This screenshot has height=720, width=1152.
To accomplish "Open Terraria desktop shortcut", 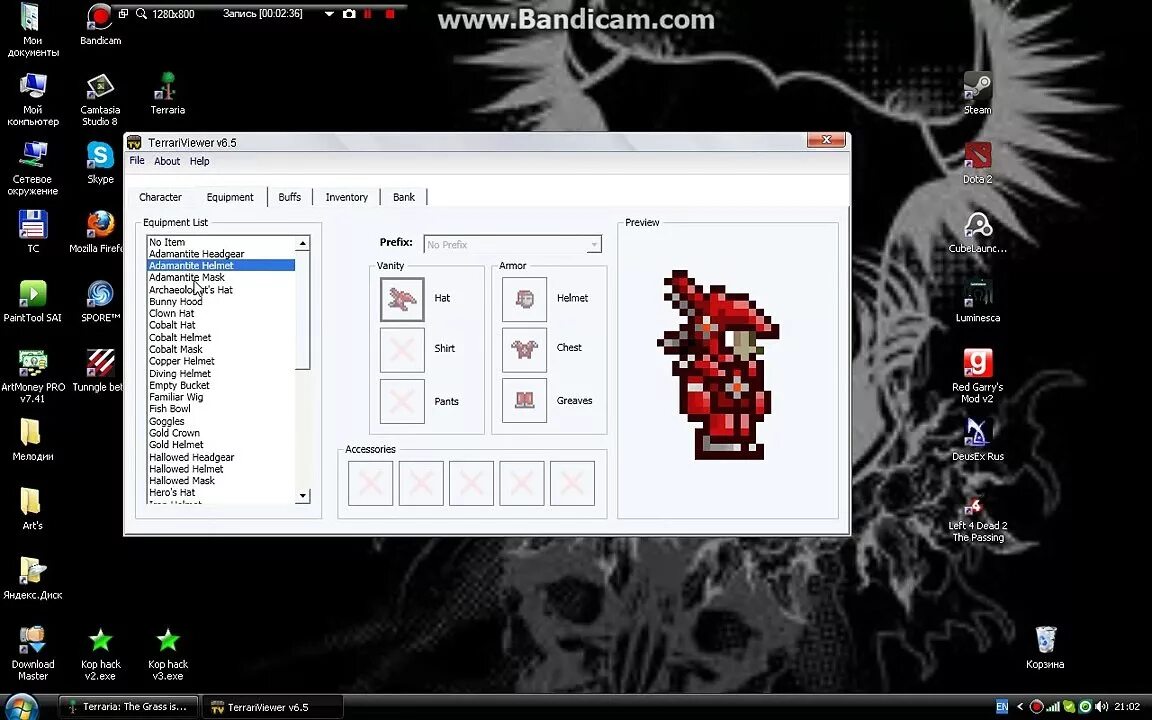I will pyautogui.click(x=168, y=94).
